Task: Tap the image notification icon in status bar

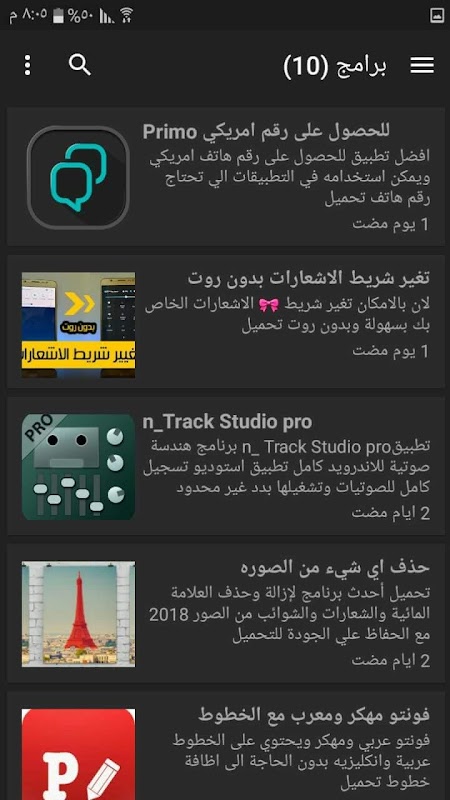Action: tap(437, 15)
